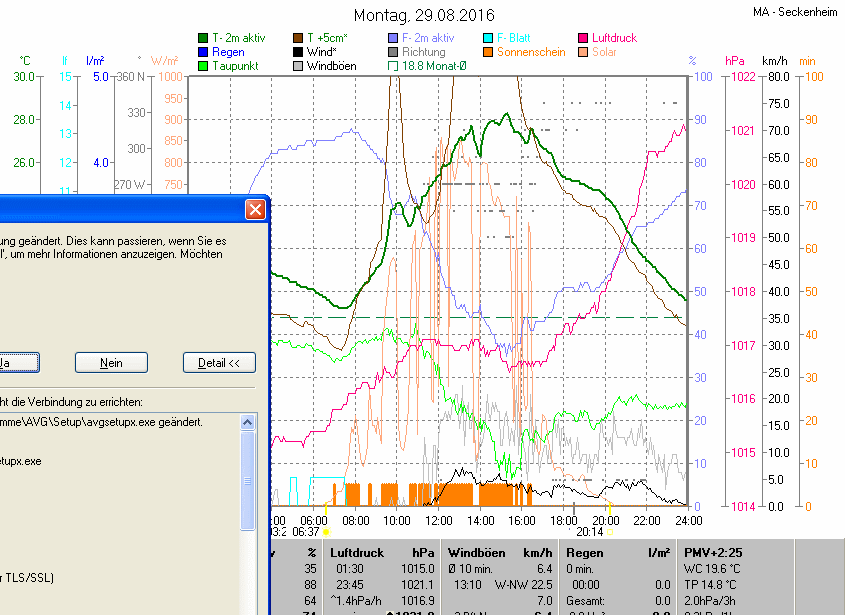
Task: Click the Luftdruck column header in data table
Action: pos(357,552)
